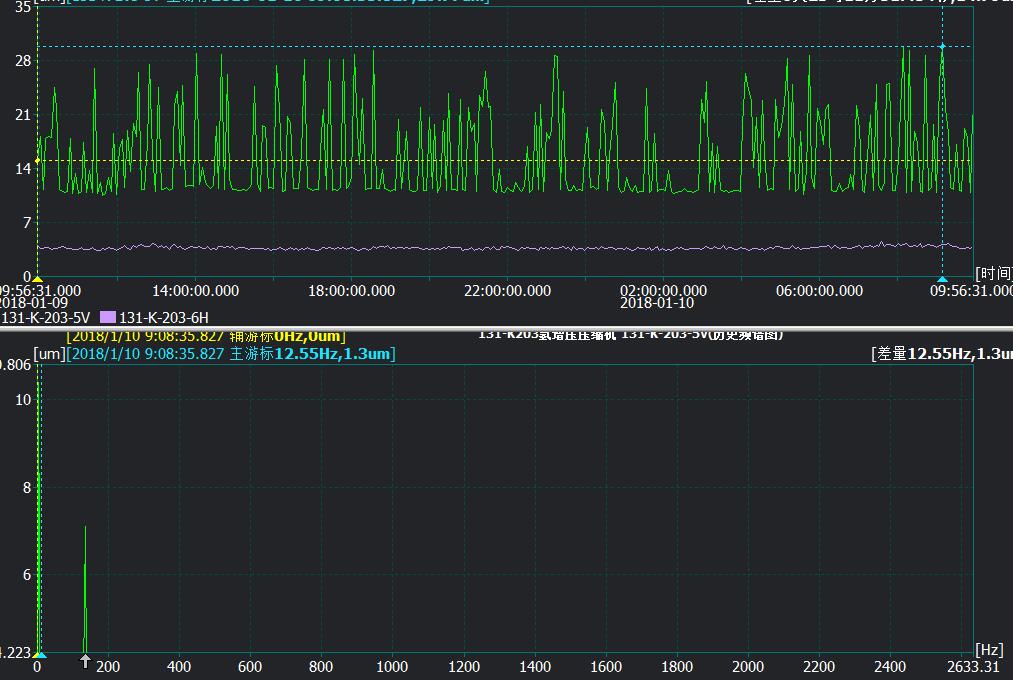The image size is (1013, 680).
Task: Click the spectrum peak line near 135 Hz
Action: coord(85,589)
